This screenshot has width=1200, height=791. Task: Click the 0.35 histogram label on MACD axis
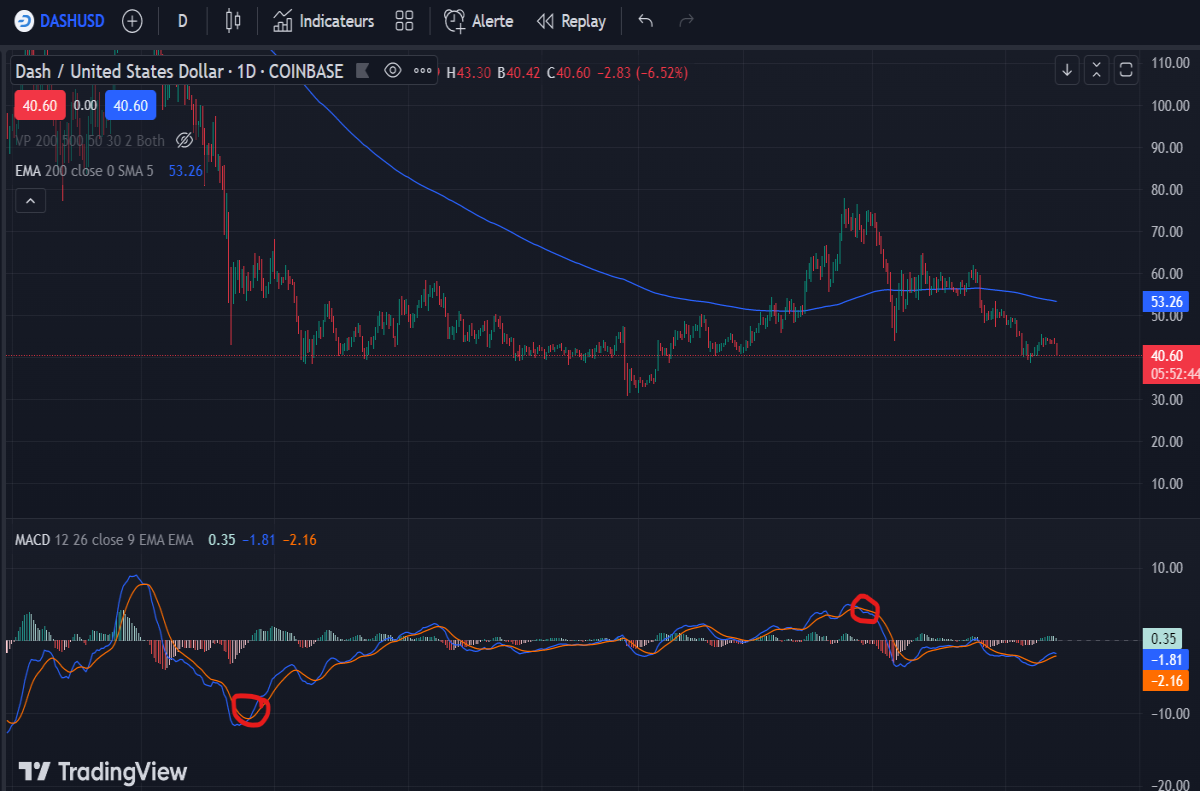[1162, 639]
